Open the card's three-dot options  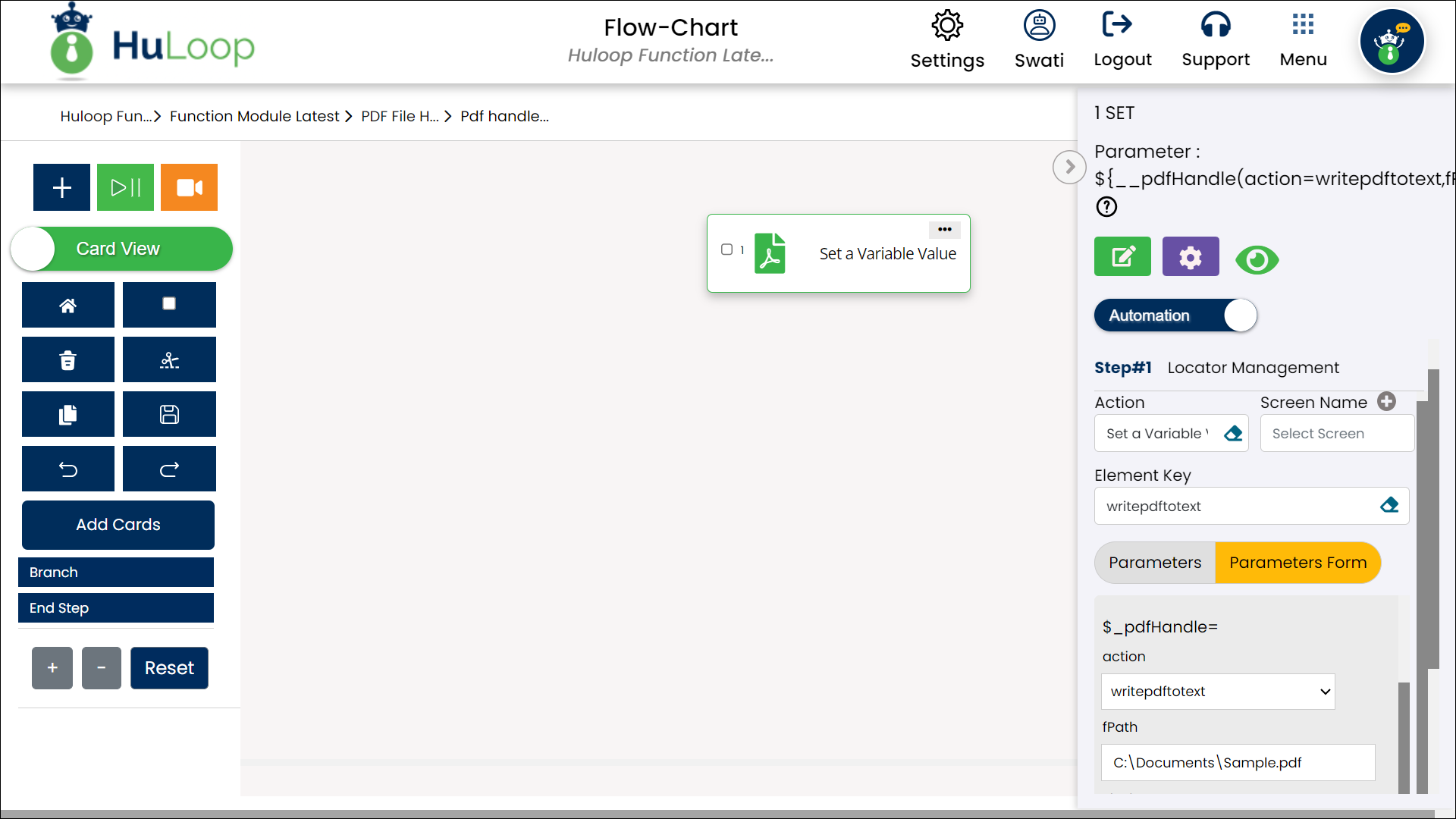tap(944, 229)
